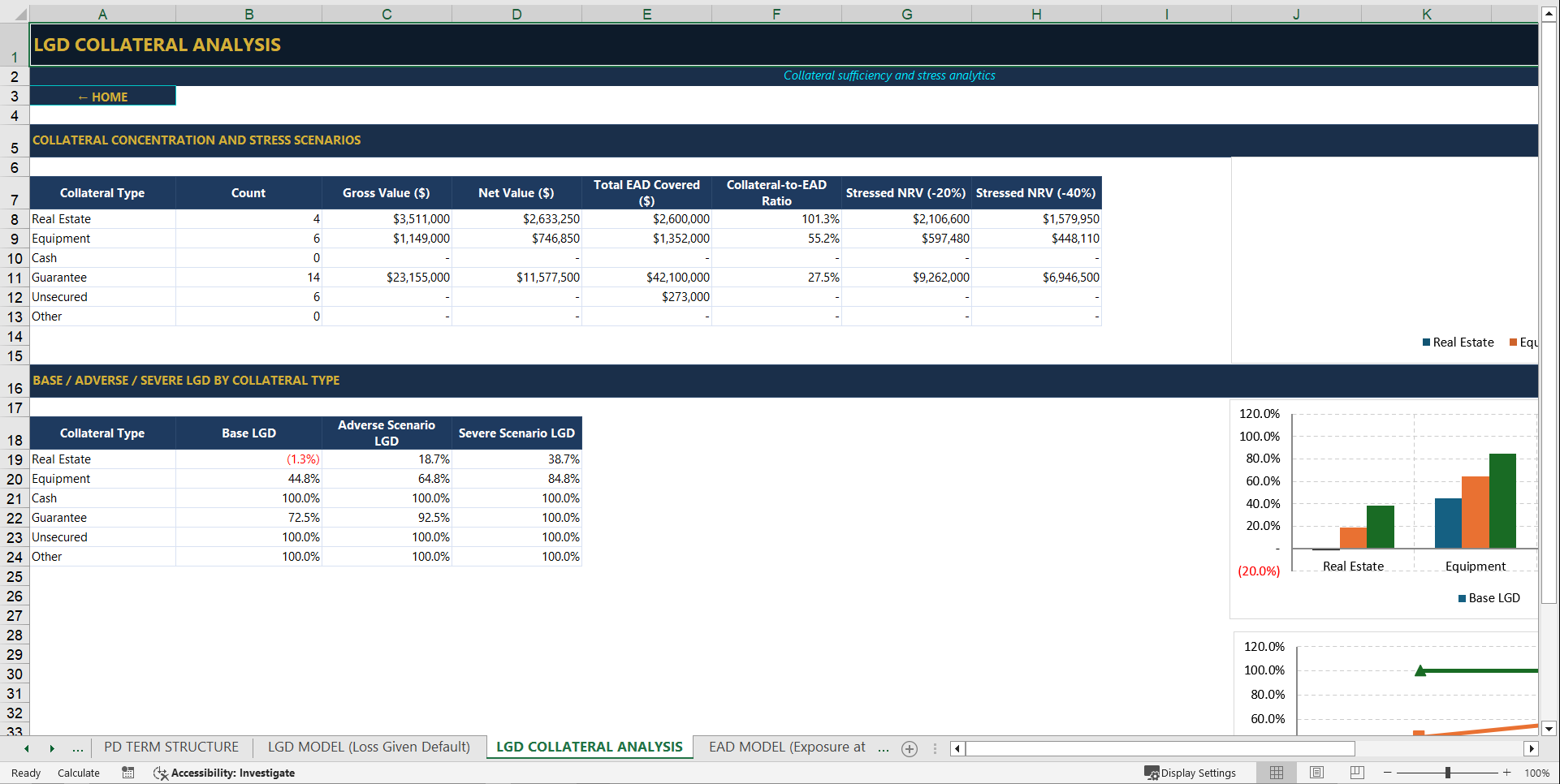The width and height of the screenshot is (1560, 784).
Task: Select the LGD COLLATERAL ANALYSIS sheet tab
Action: 590,747
